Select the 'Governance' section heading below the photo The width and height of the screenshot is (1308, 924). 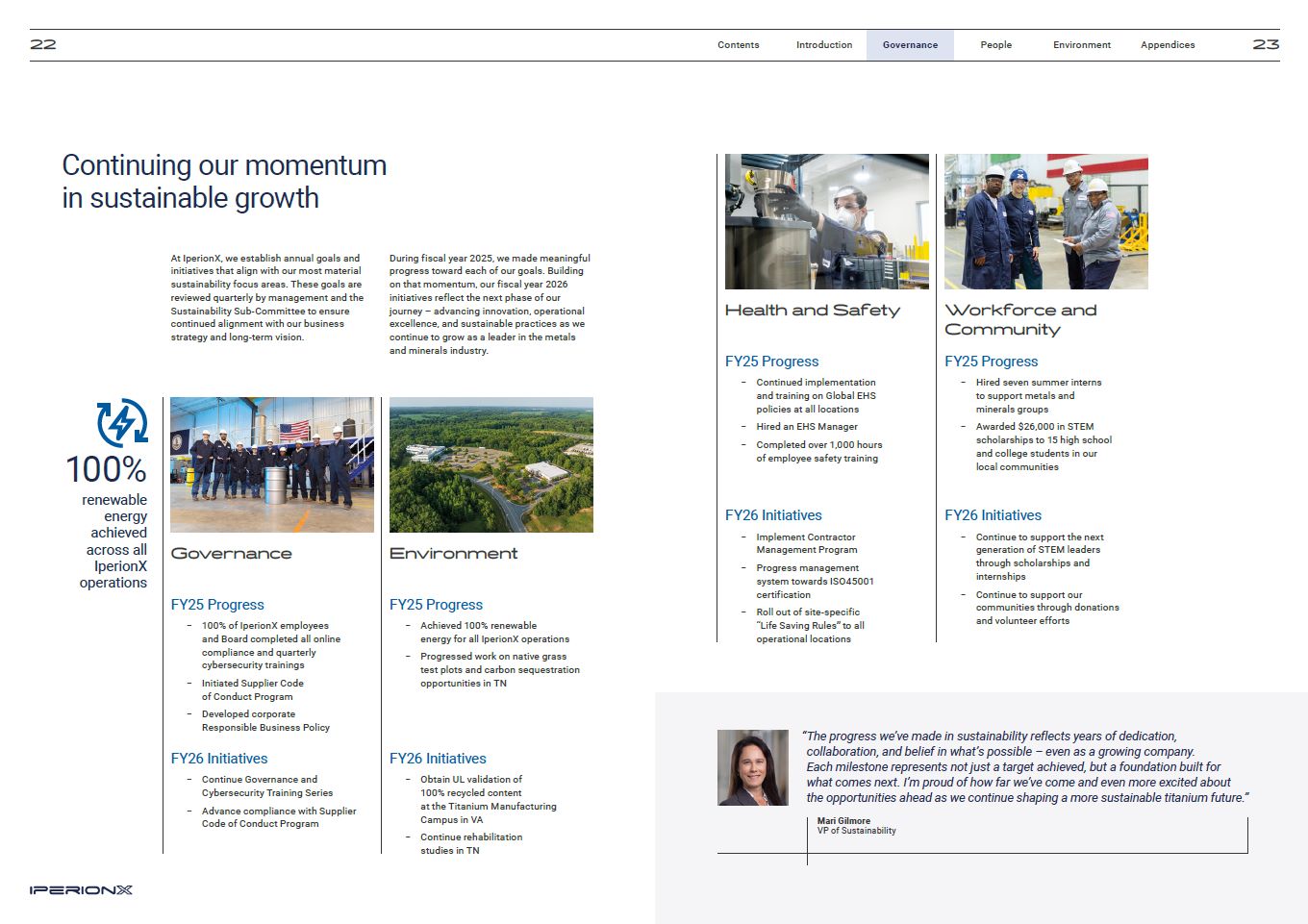coord(232,554)
